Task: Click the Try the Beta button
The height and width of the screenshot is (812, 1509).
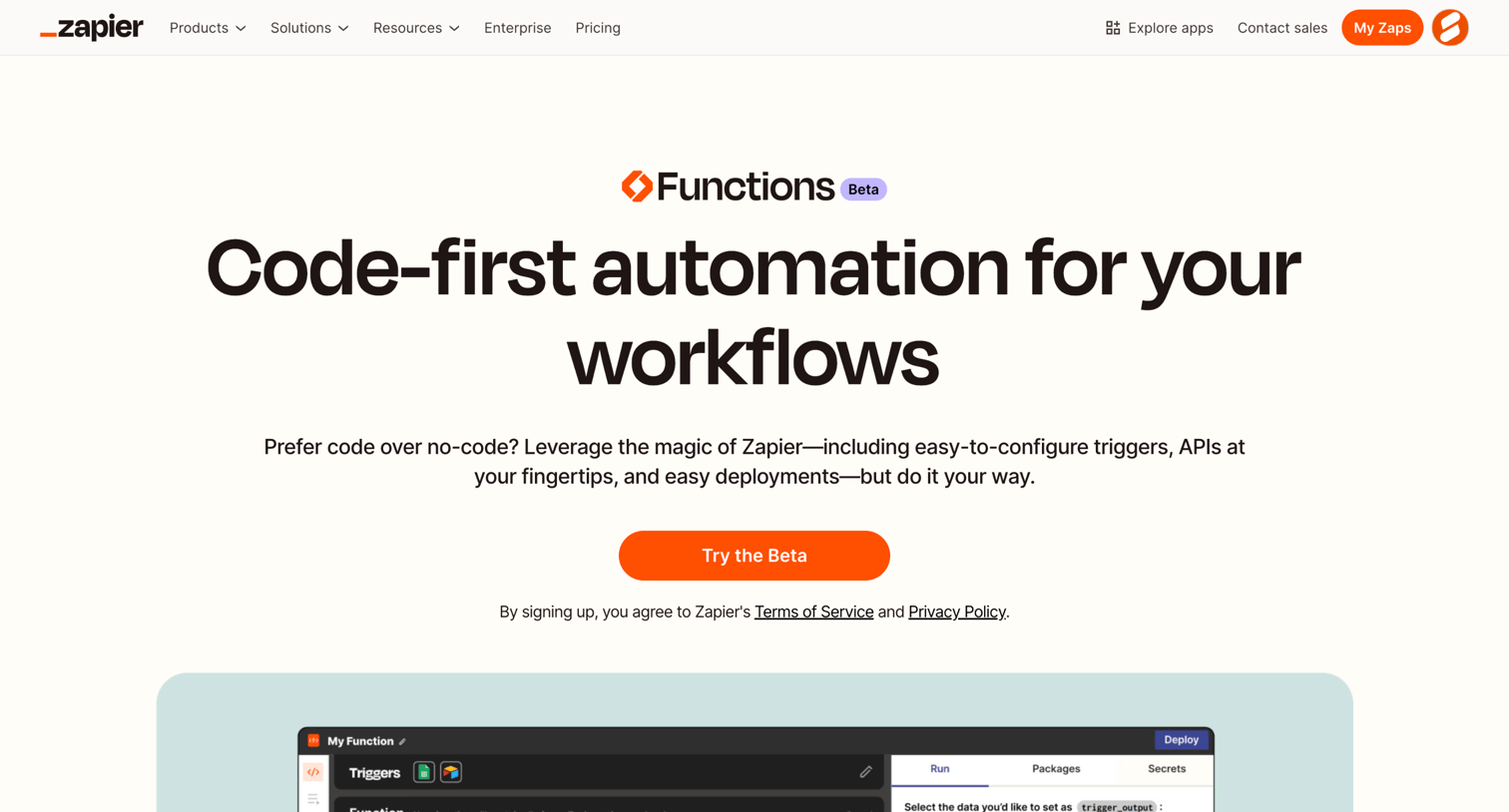Action: 754,556
